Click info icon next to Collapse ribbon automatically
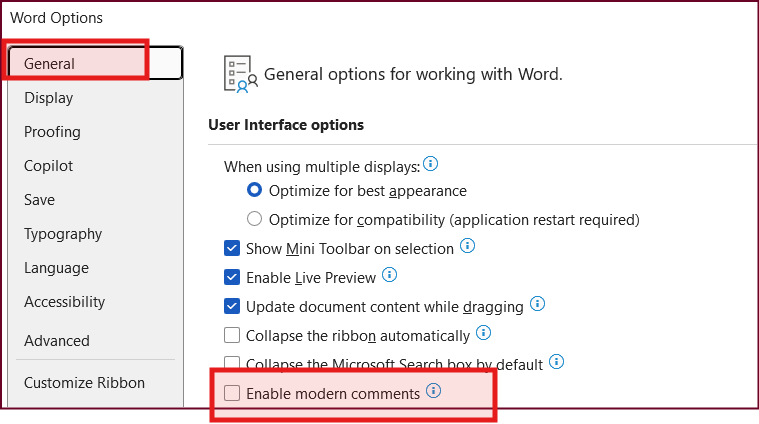This screenshot has width=759, height=424. 483,333
